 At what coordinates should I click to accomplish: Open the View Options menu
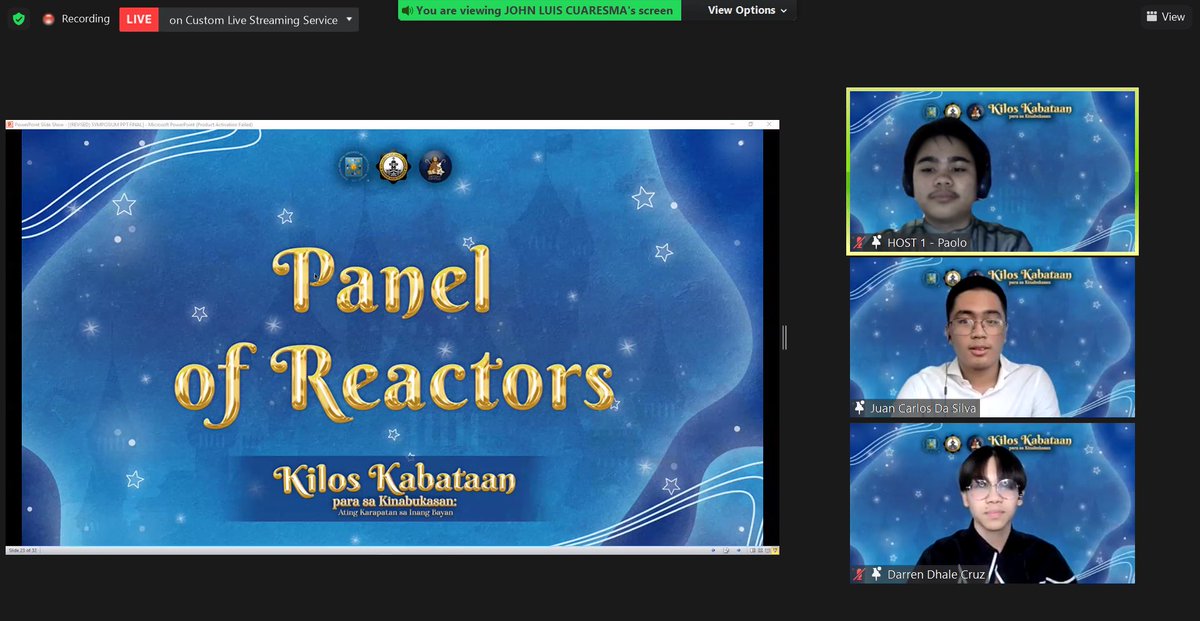747,10
